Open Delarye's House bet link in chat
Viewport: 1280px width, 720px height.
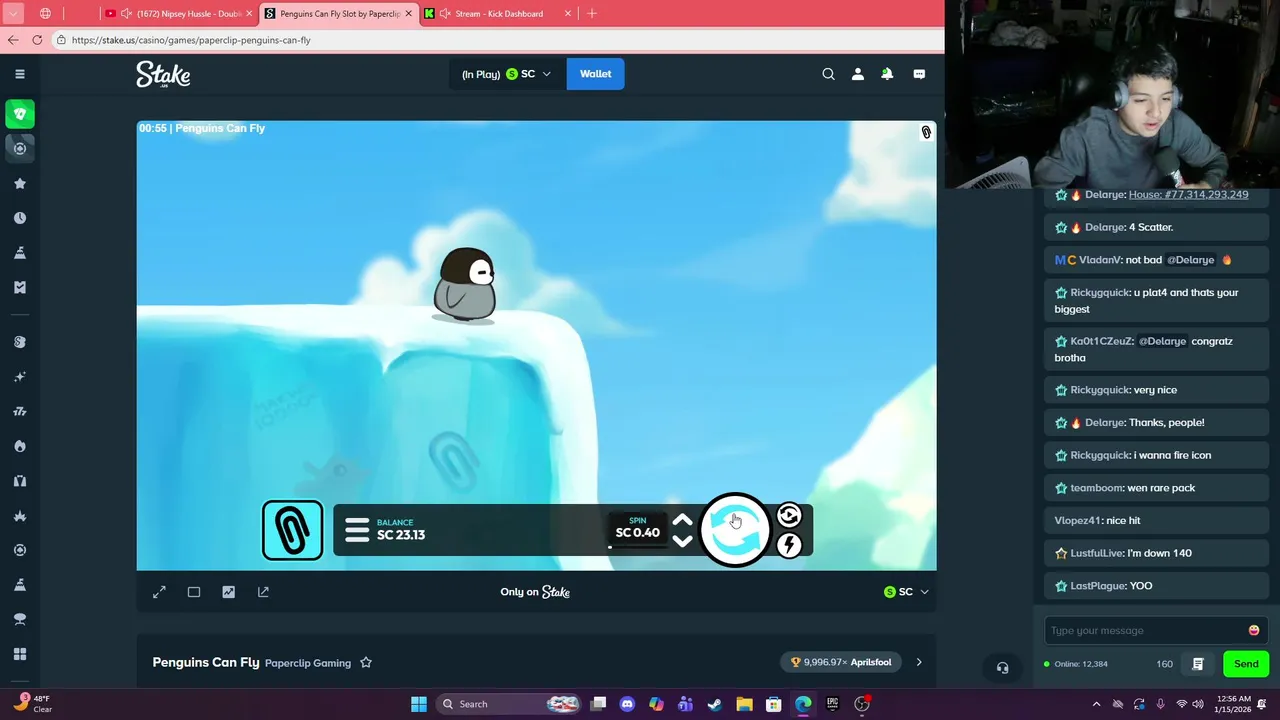(x=1188, y=194)
